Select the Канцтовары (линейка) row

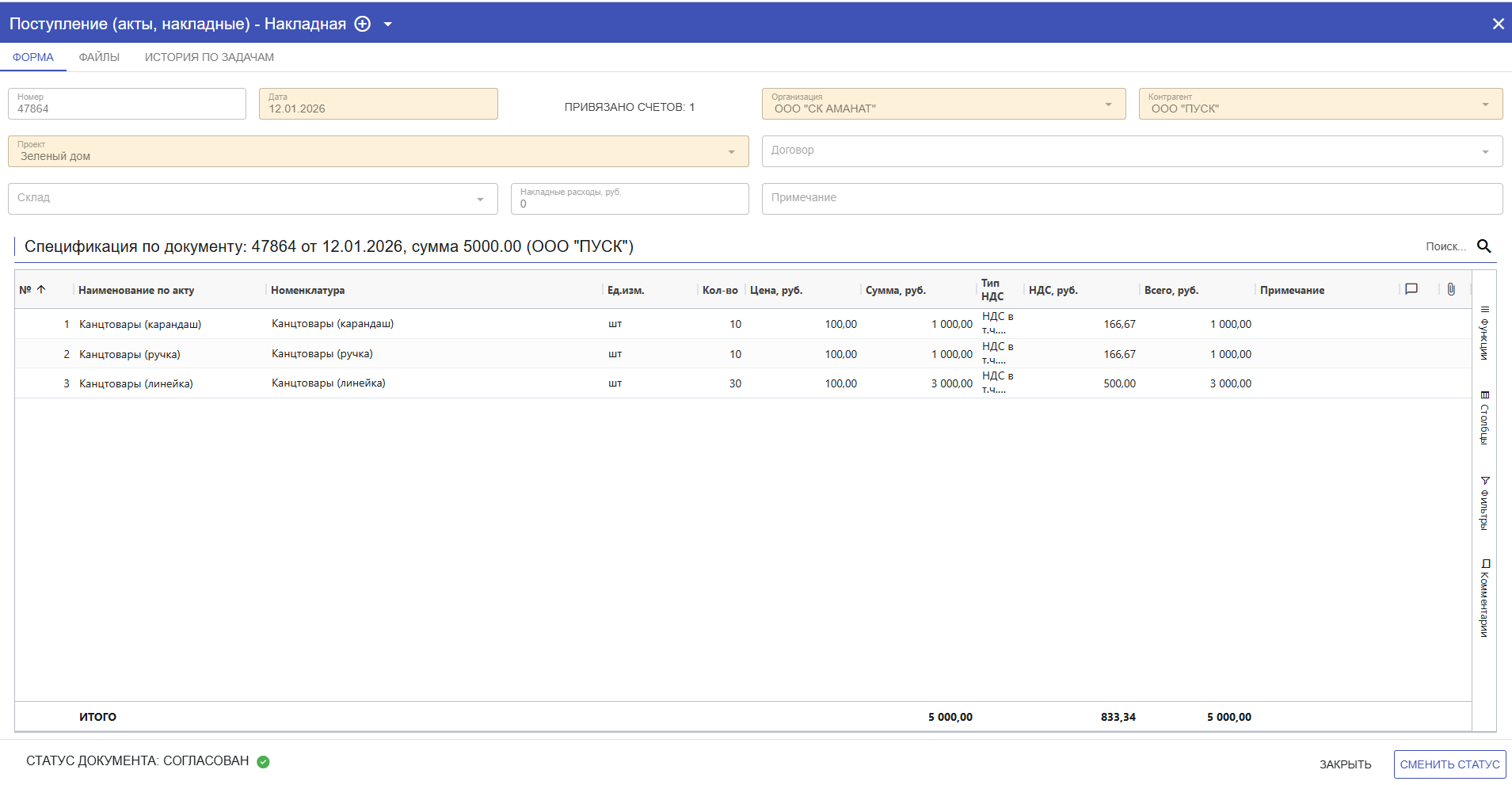[136, 383]
